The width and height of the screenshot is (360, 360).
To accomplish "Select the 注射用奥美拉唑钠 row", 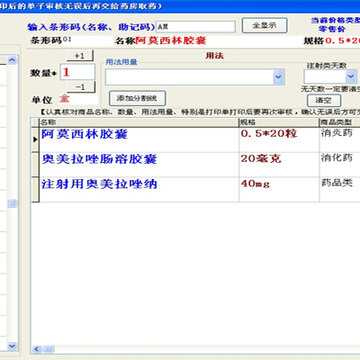I will 195,189.
